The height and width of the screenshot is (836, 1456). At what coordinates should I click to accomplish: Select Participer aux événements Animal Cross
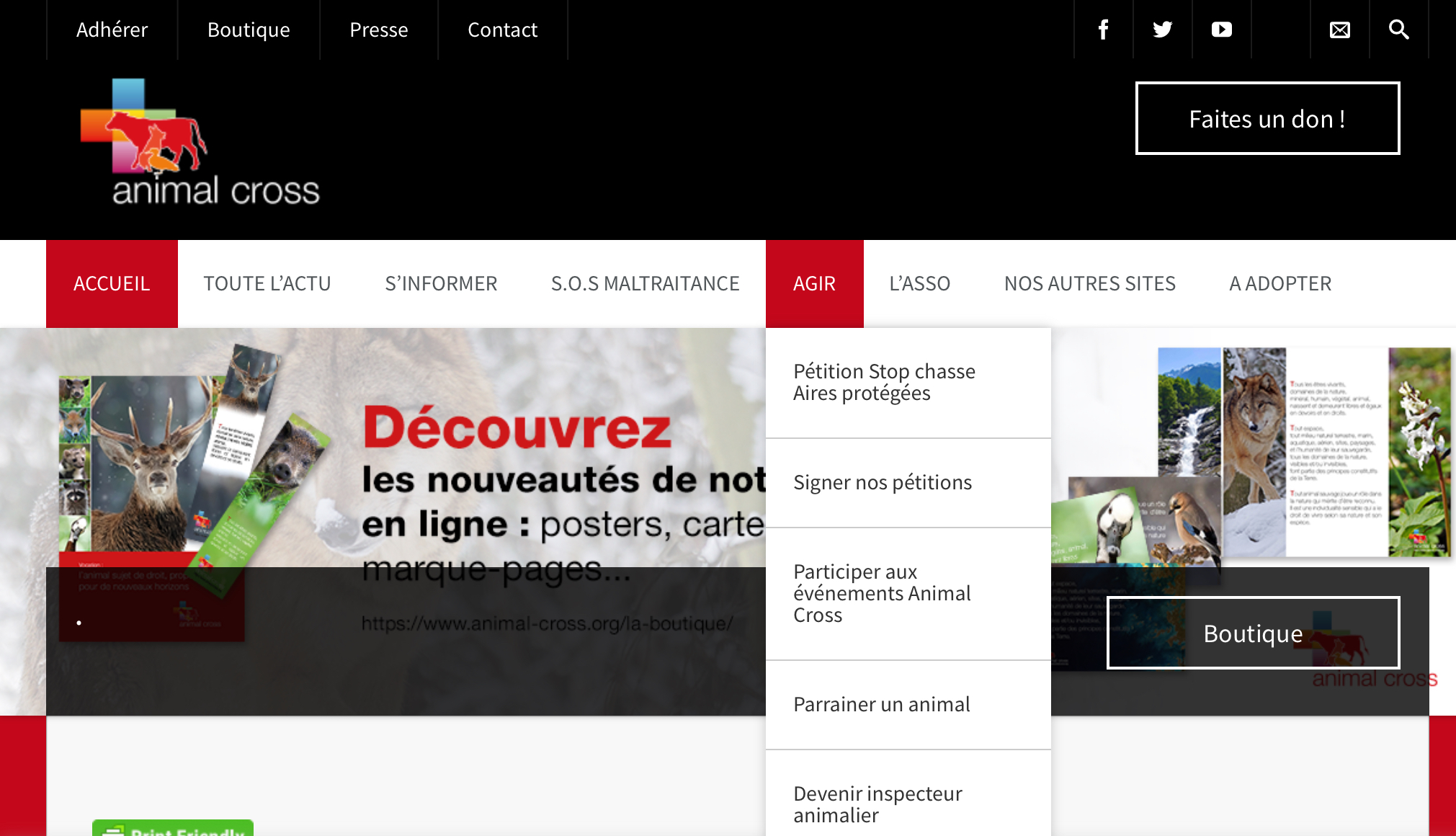click(908, 594)
